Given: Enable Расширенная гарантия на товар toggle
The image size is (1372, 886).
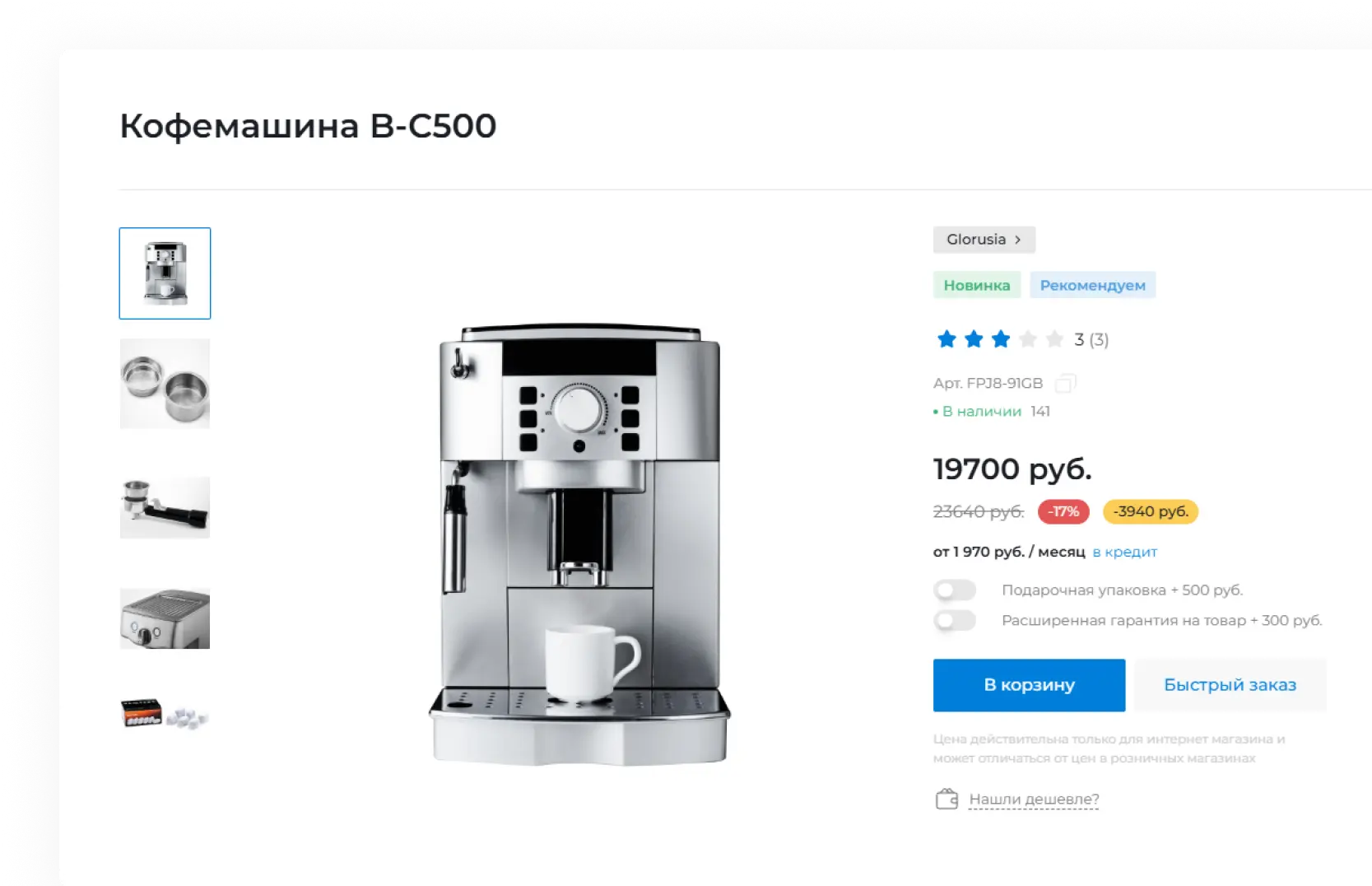Looking at the screenshot, I should click(955, 620).
